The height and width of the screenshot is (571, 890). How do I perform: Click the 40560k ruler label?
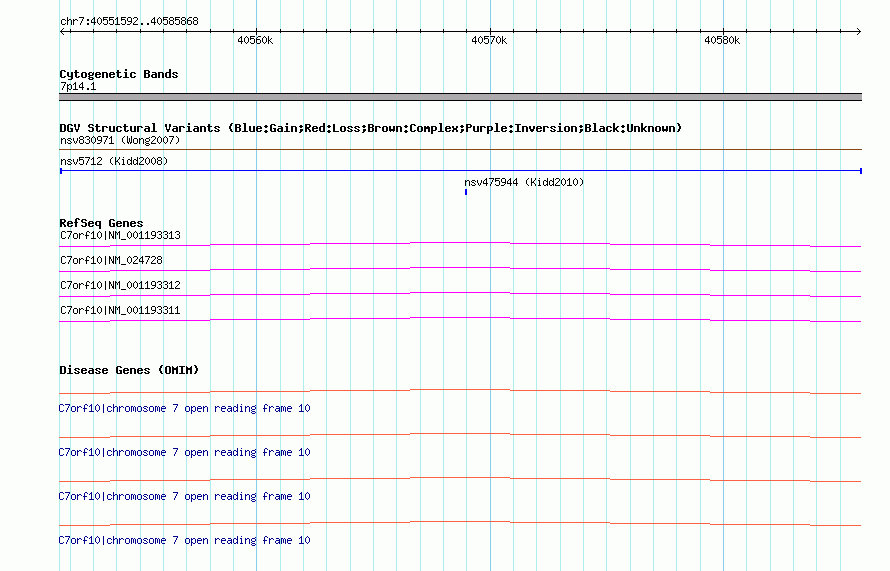(255, 40)
